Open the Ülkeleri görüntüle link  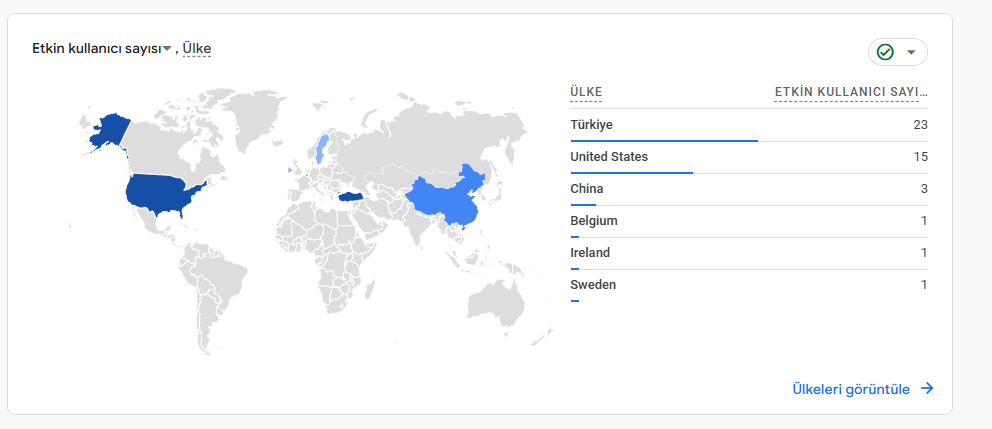(851, 389)
